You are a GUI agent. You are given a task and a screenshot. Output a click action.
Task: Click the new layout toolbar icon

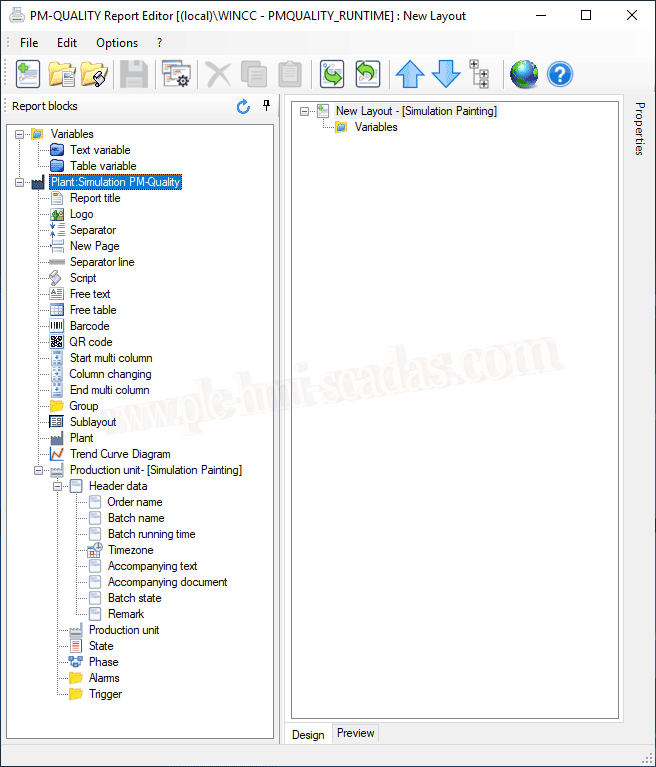(28, 74)
